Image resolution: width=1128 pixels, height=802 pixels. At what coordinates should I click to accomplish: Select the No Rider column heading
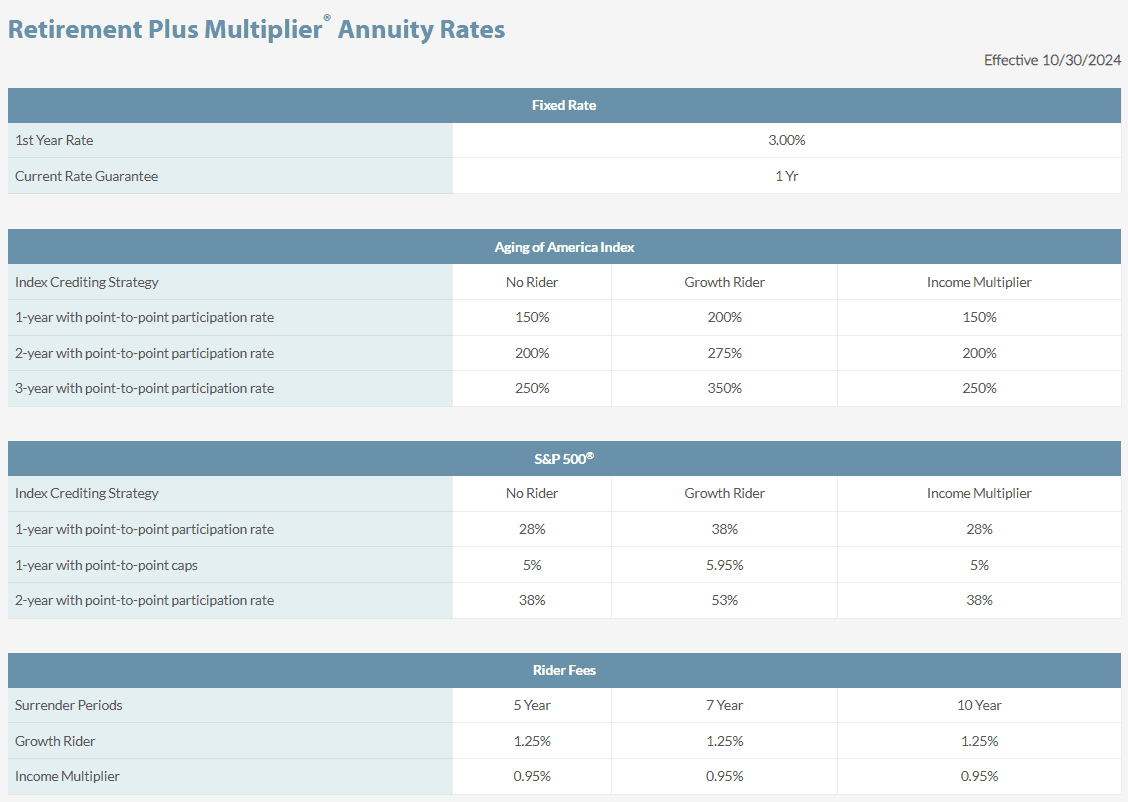(x=531, y=282)
